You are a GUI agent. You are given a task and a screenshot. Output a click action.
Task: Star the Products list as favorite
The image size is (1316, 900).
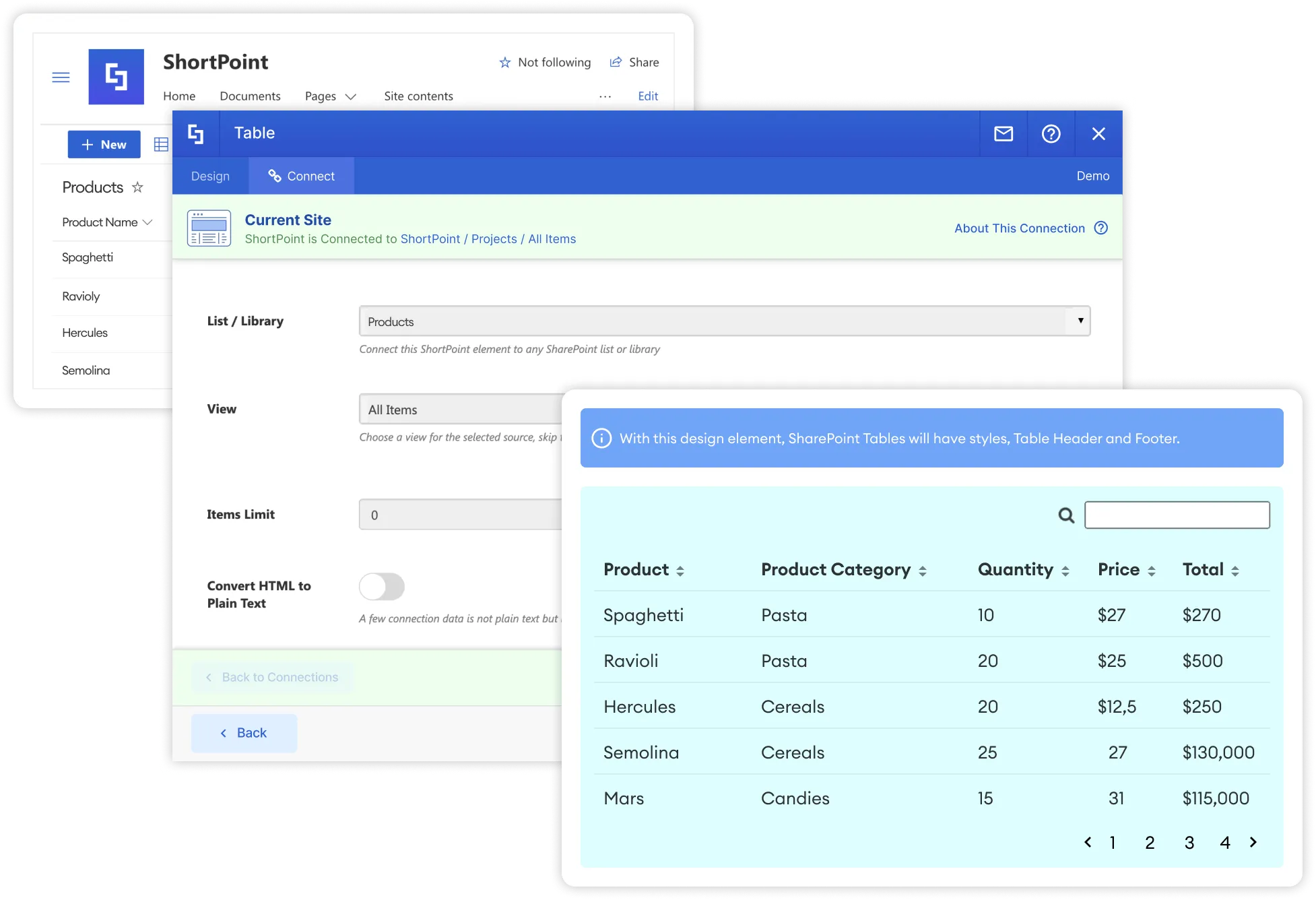pyautogui.click(x=138, y=187)
